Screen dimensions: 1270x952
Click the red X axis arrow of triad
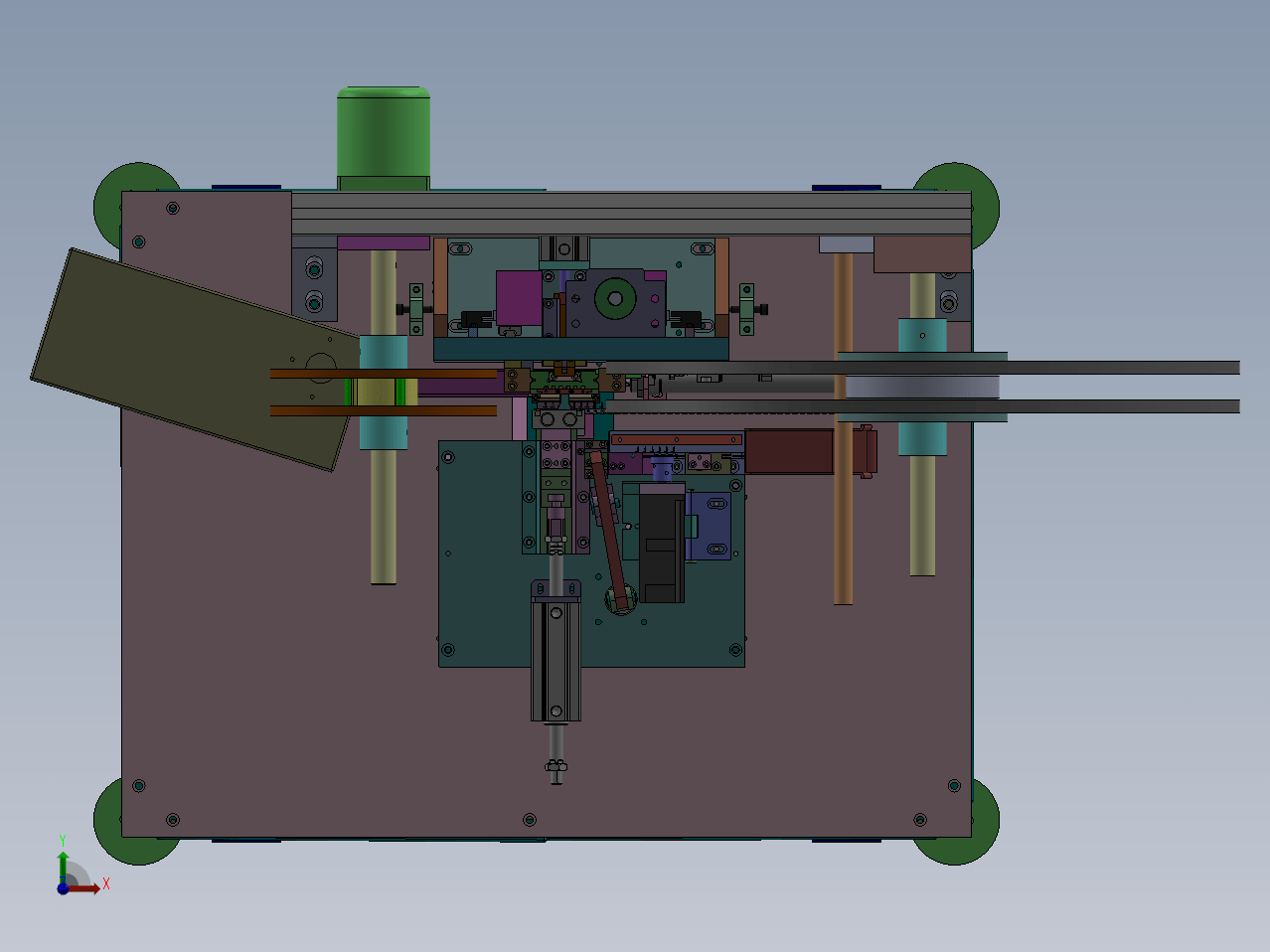pyautogui.click(x=83, y=888)
